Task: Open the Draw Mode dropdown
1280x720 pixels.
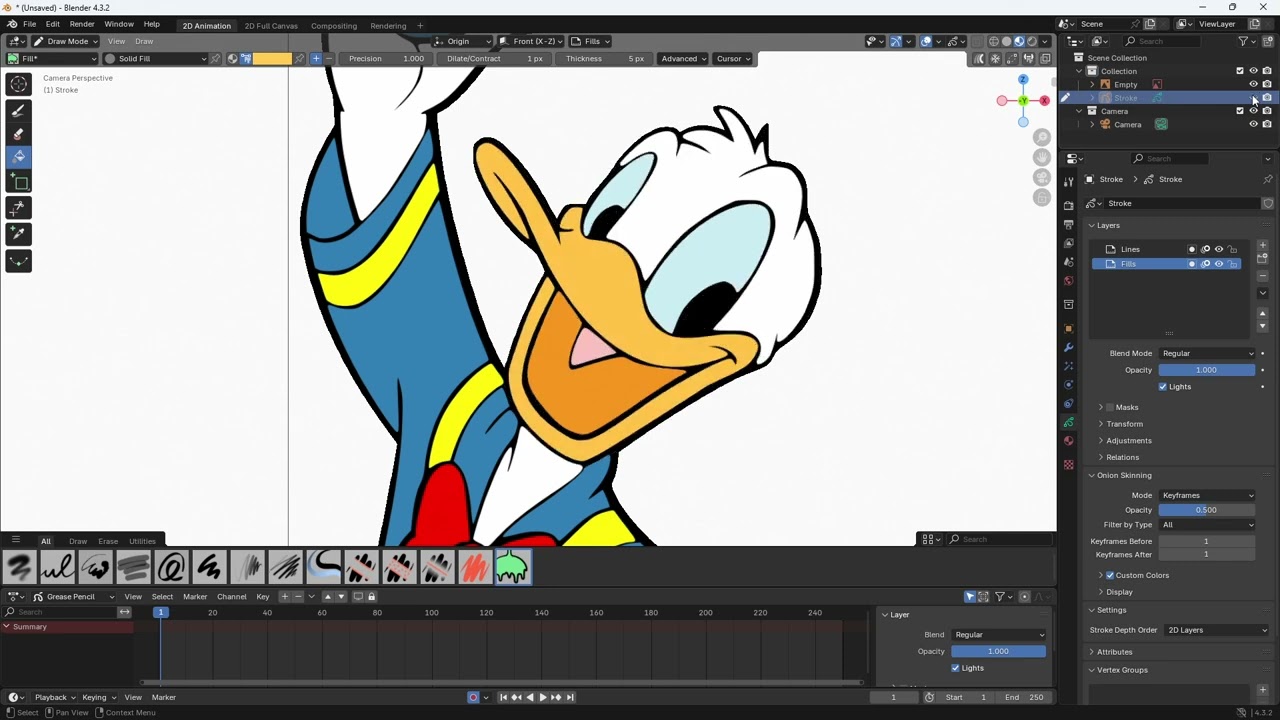Action: pos(66,41)
